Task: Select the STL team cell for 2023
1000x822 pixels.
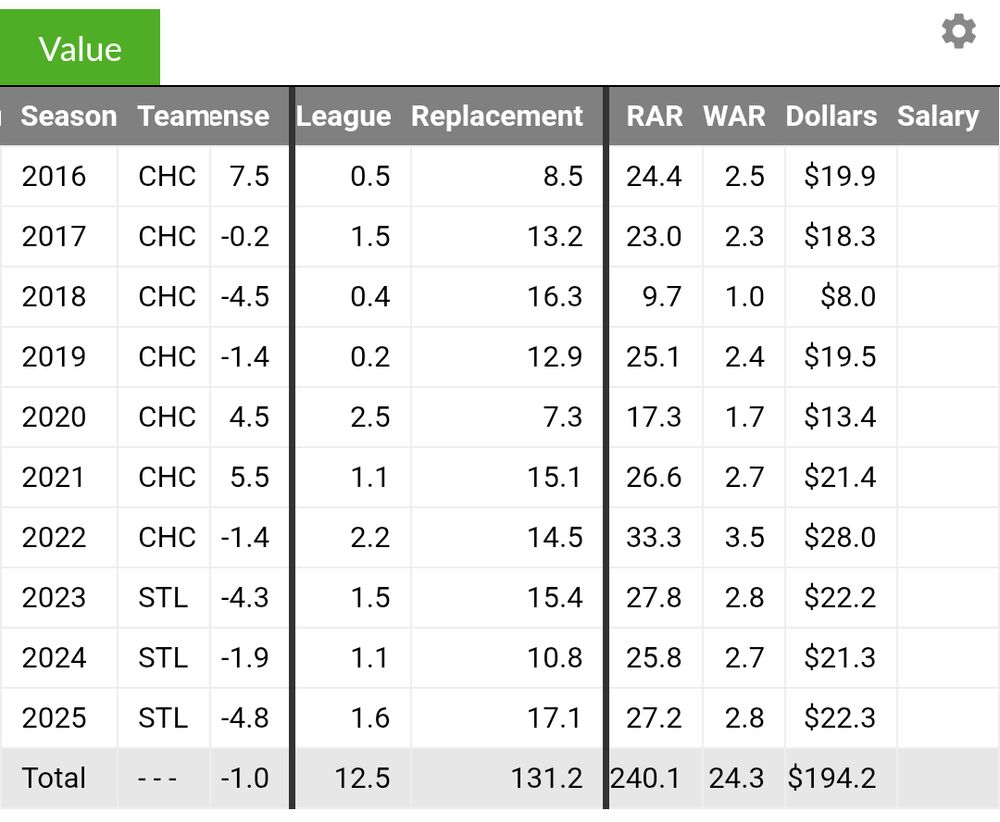Action: pos(163,598)
